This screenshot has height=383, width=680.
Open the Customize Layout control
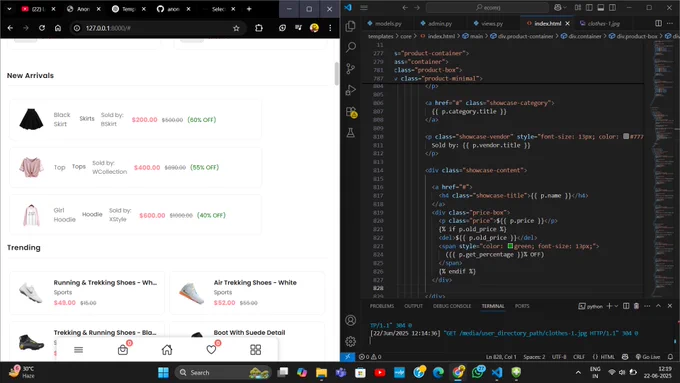pyautogui.click(x=578, y=7)
